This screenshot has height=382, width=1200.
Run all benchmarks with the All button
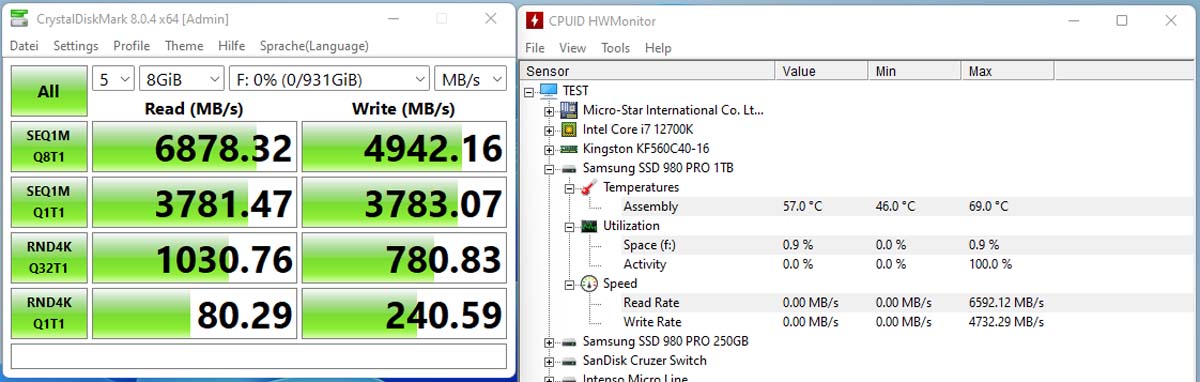48,91
